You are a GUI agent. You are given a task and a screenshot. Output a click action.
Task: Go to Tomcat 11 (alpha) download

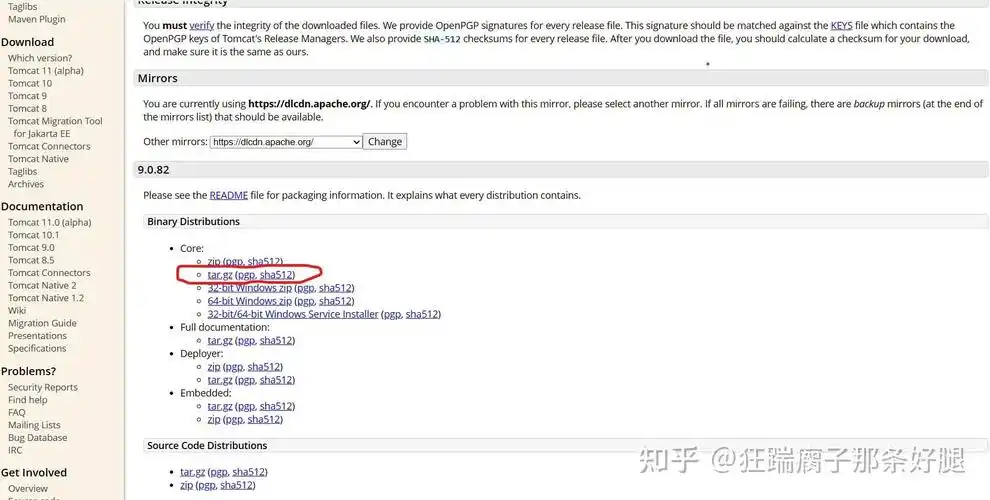(45, 71)
